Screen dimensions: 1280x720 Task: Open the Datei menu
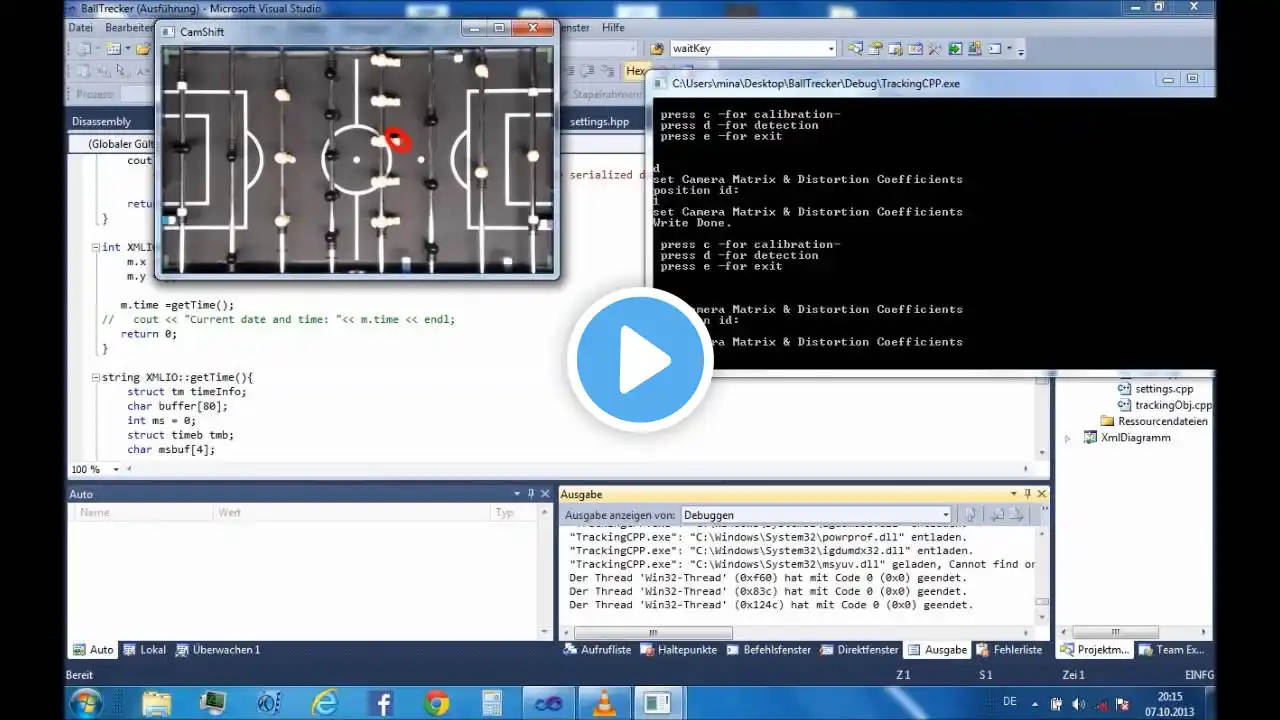tap(81, 28)
